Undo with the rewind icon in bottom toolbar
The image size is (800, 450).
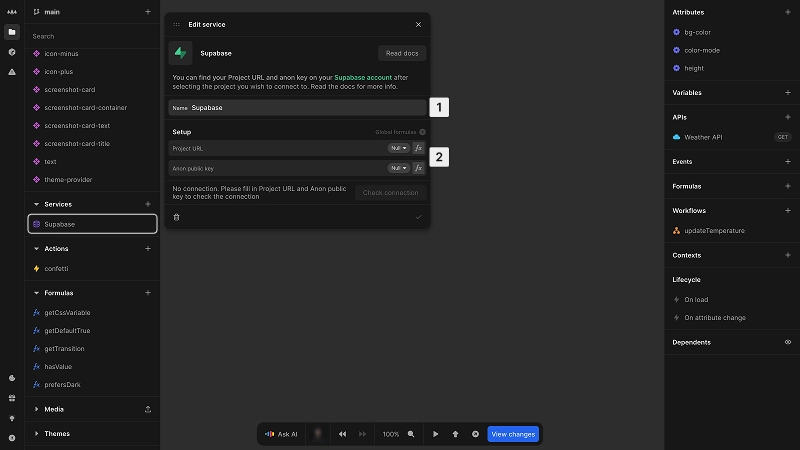(x=342, y=434)
